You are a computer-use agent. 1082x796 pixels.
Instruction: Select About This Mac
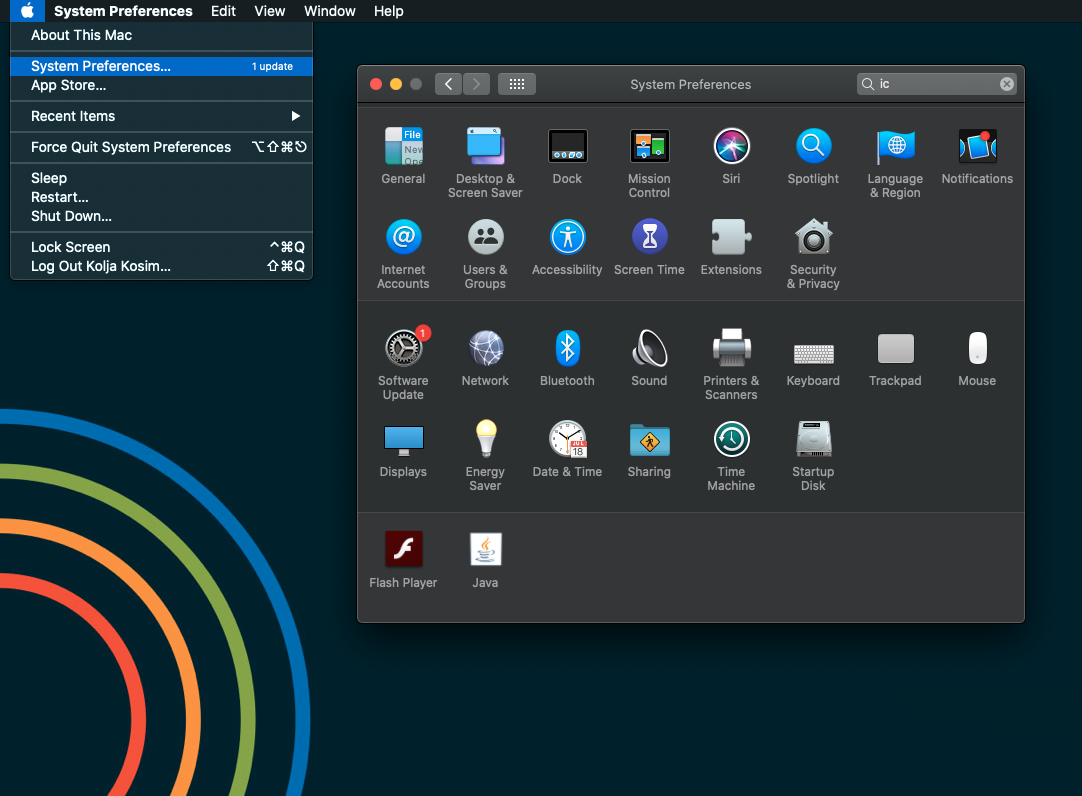tap(161, 35)
